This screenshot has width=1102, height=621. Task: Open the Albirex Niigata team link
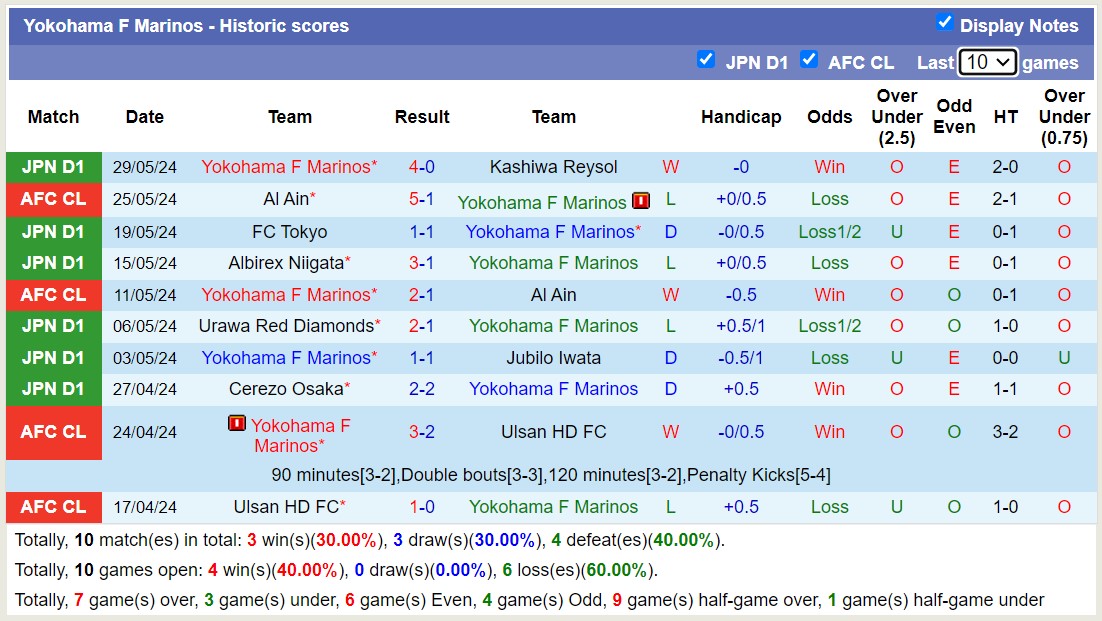tap(289, 263)
